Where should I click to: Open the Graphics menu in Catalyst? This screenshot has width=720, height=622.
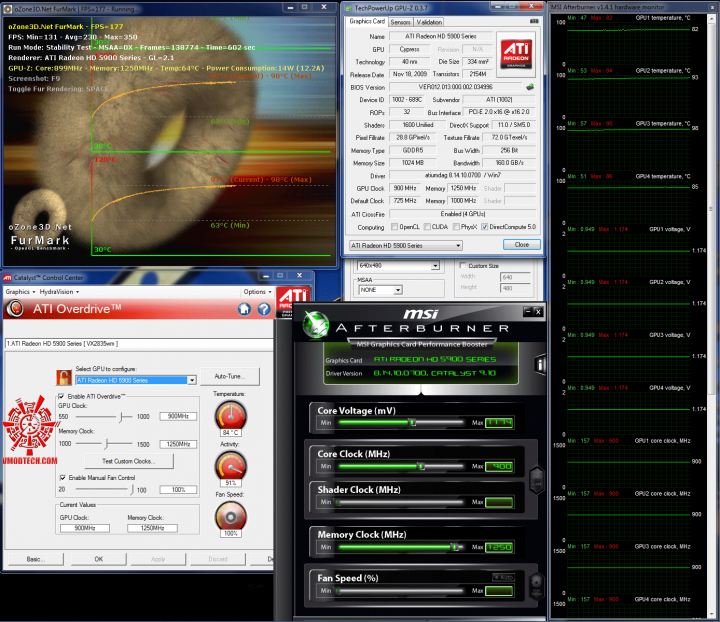point(20,292)
